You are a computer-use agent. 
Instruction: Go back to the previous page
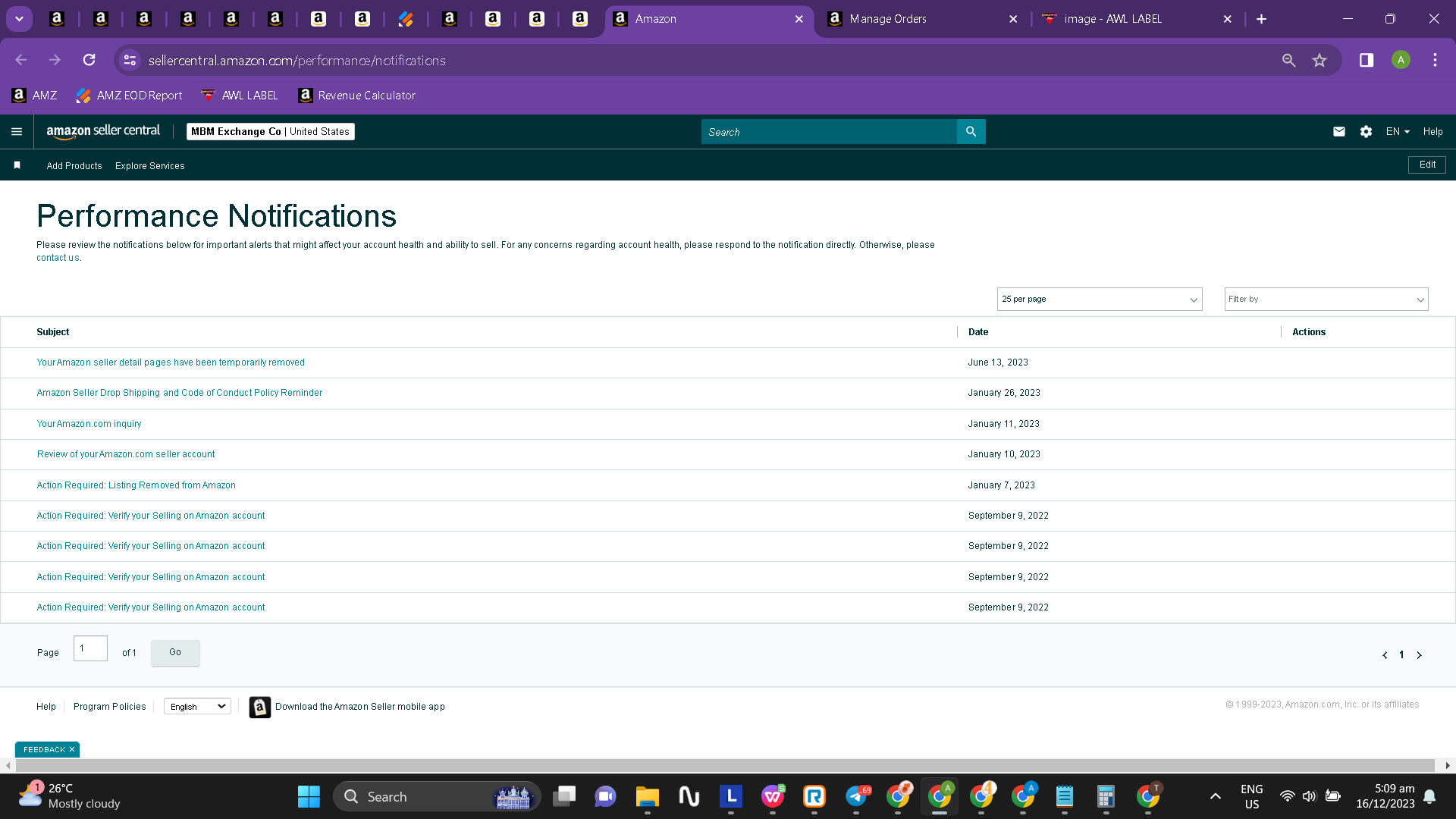pyautogui.click(x=21, y=60)
